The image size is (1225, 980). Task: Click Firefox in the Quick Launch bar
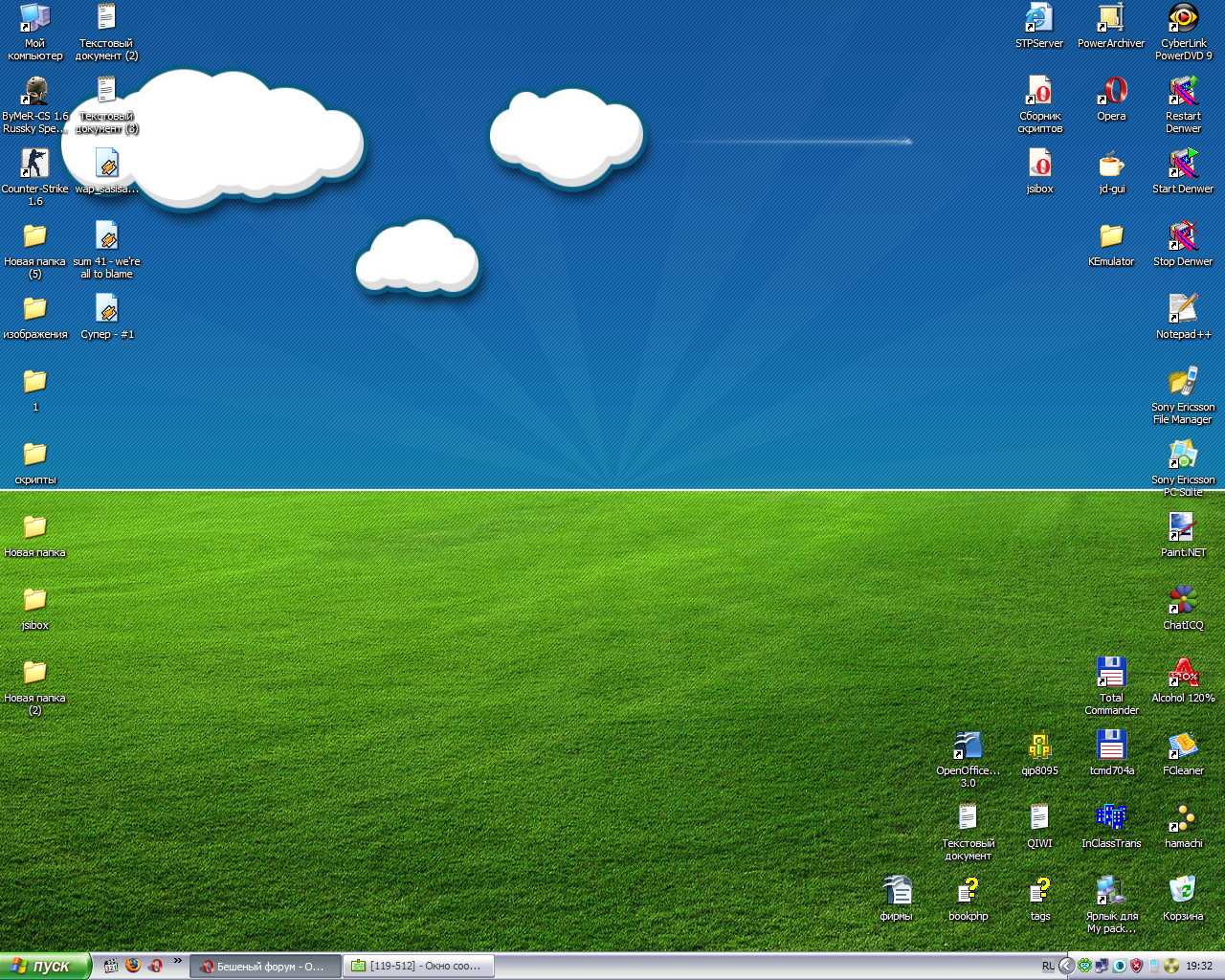133,966
